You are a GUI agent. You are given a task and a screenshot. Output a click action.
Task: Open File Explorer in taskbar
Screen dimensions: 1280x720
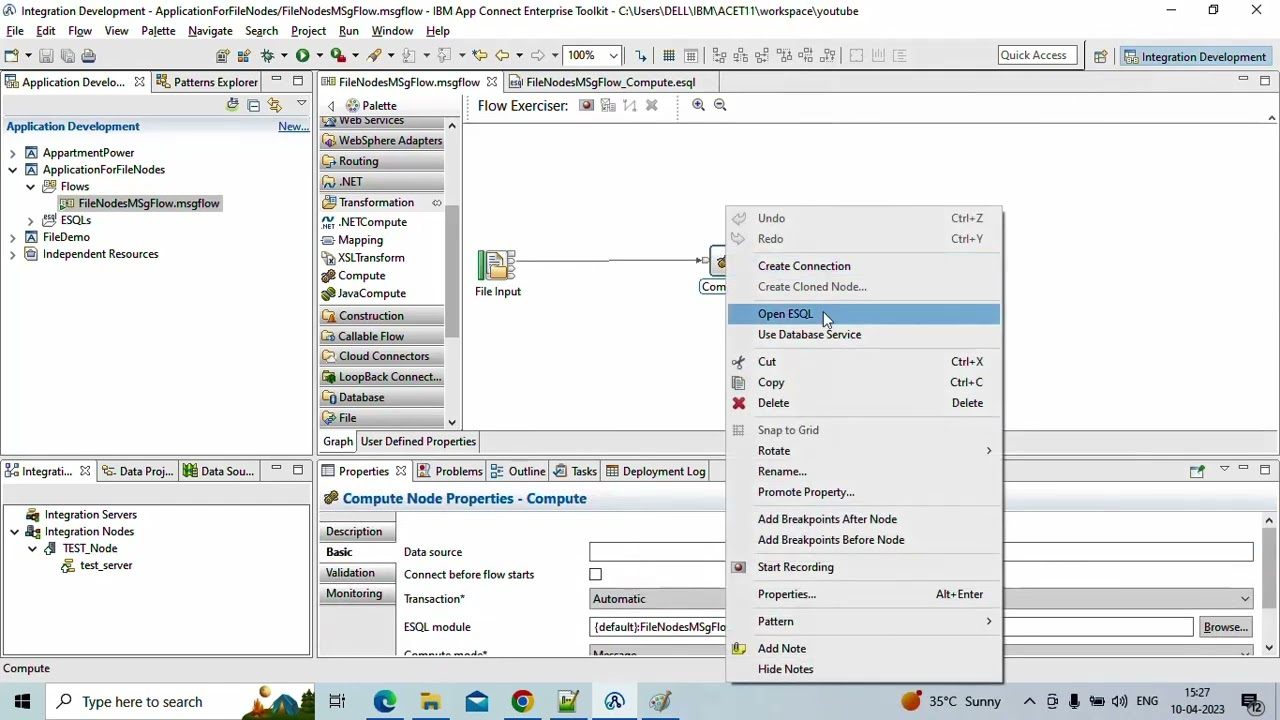click(x=430, y=702)
